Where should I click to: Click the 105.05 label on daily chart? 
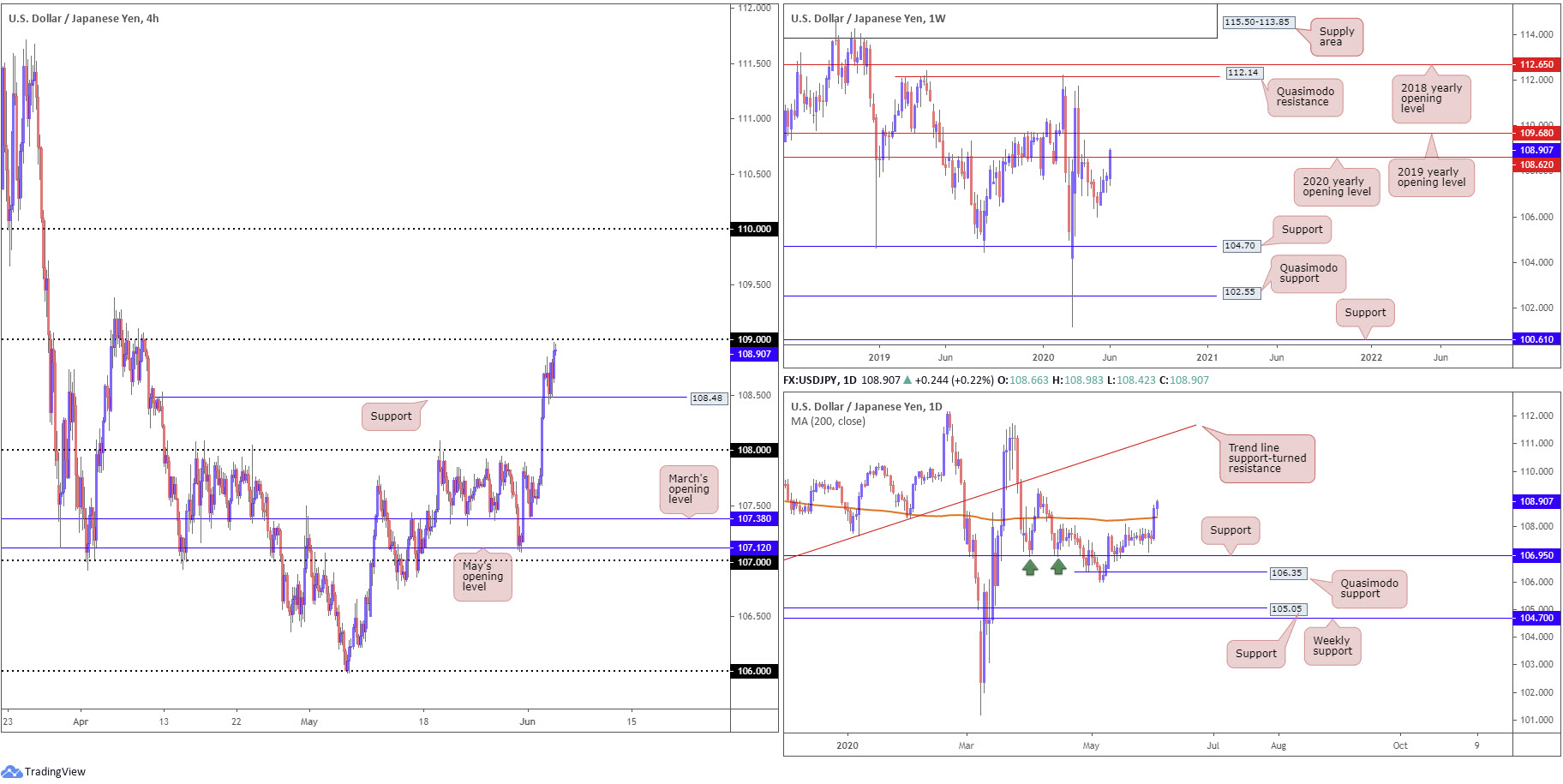coord(1287,609)
